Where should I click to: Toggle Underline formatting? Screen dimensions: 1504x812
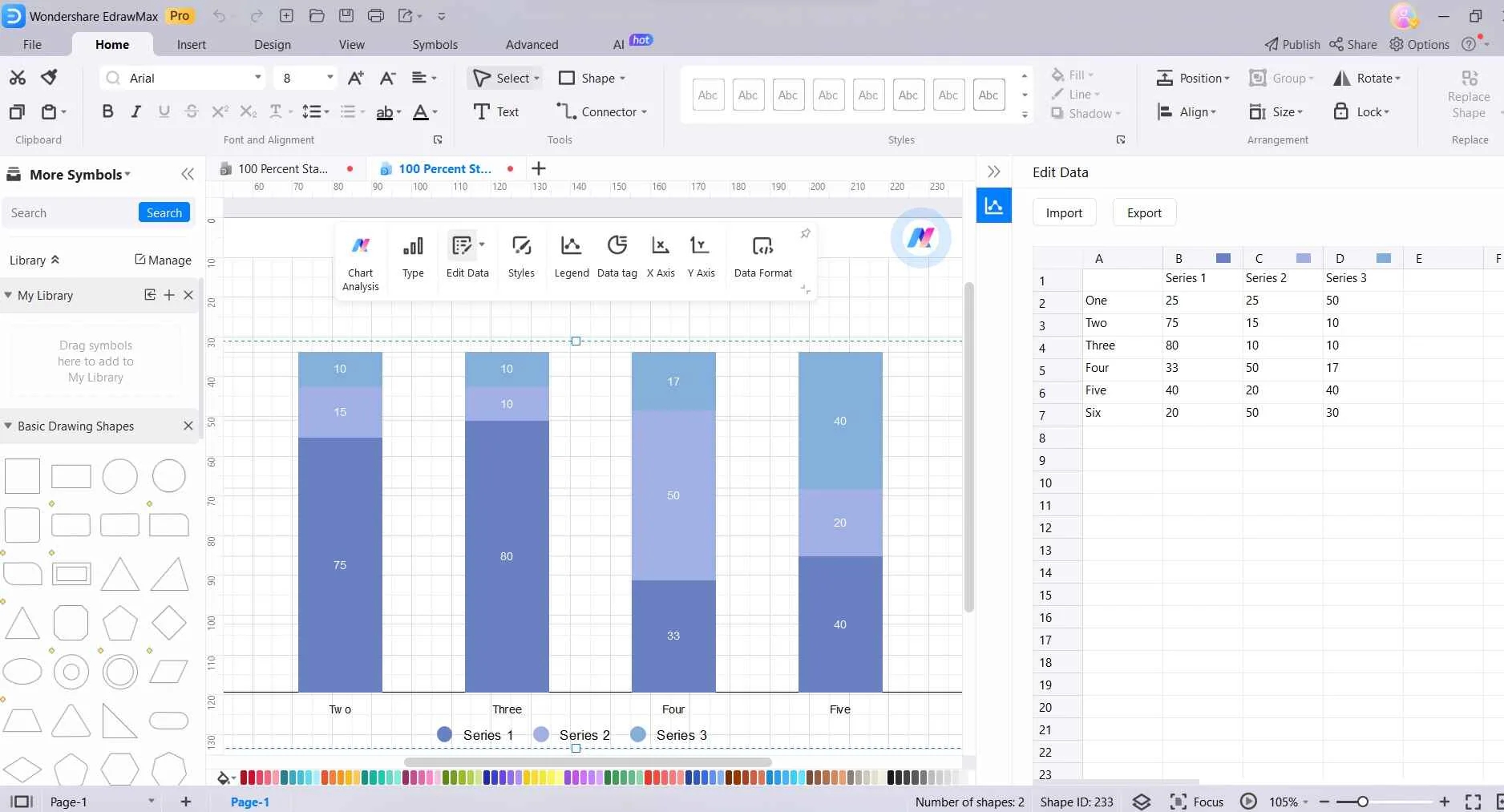point(164,112)
